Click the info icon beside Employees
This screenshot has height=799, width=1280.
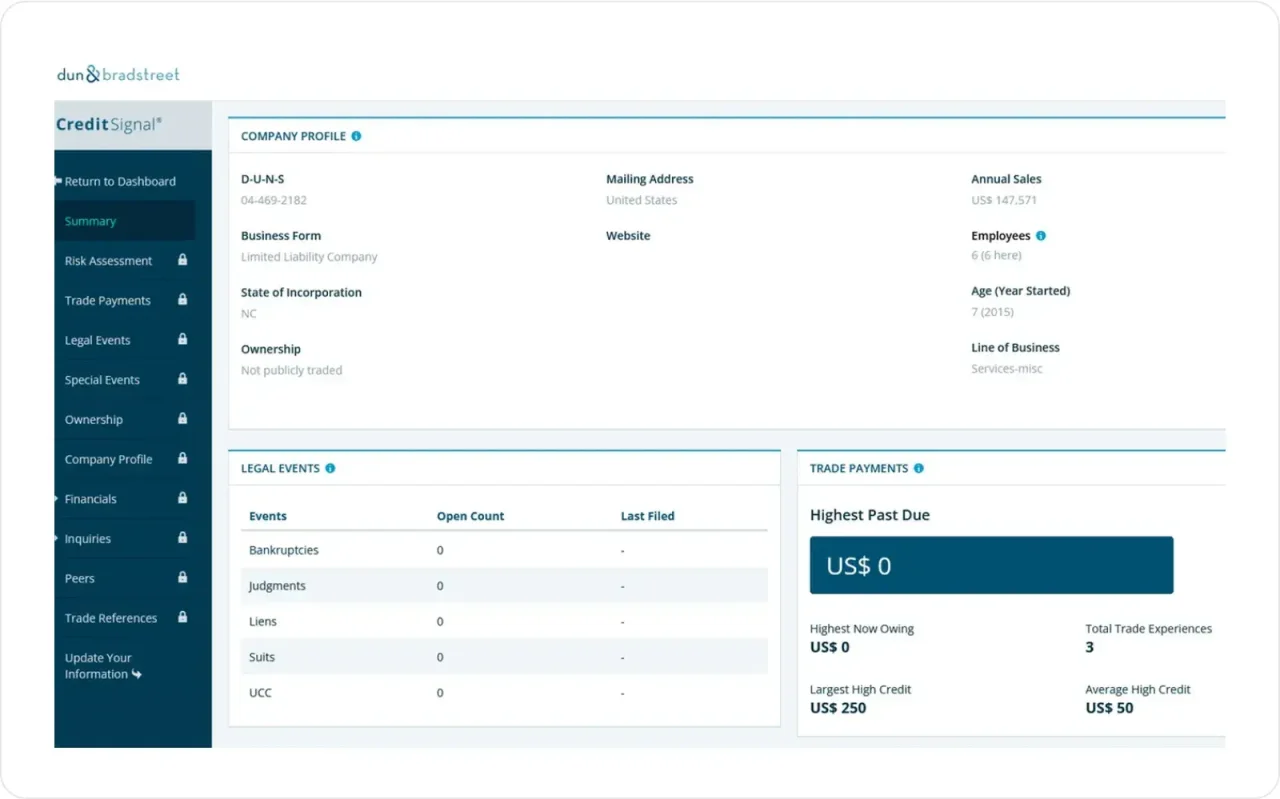coord(1040,236)
